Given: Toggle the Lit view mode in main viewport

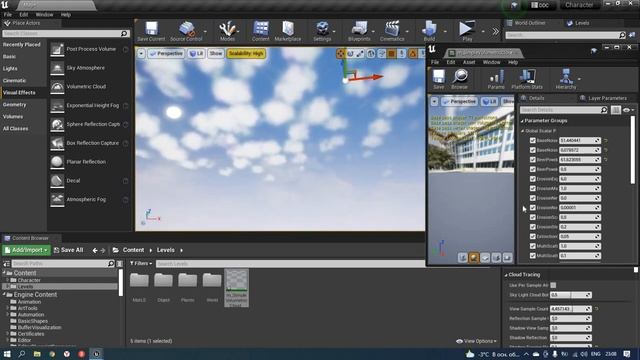Looking at the screenshot, I should click(x=196, y=53).
